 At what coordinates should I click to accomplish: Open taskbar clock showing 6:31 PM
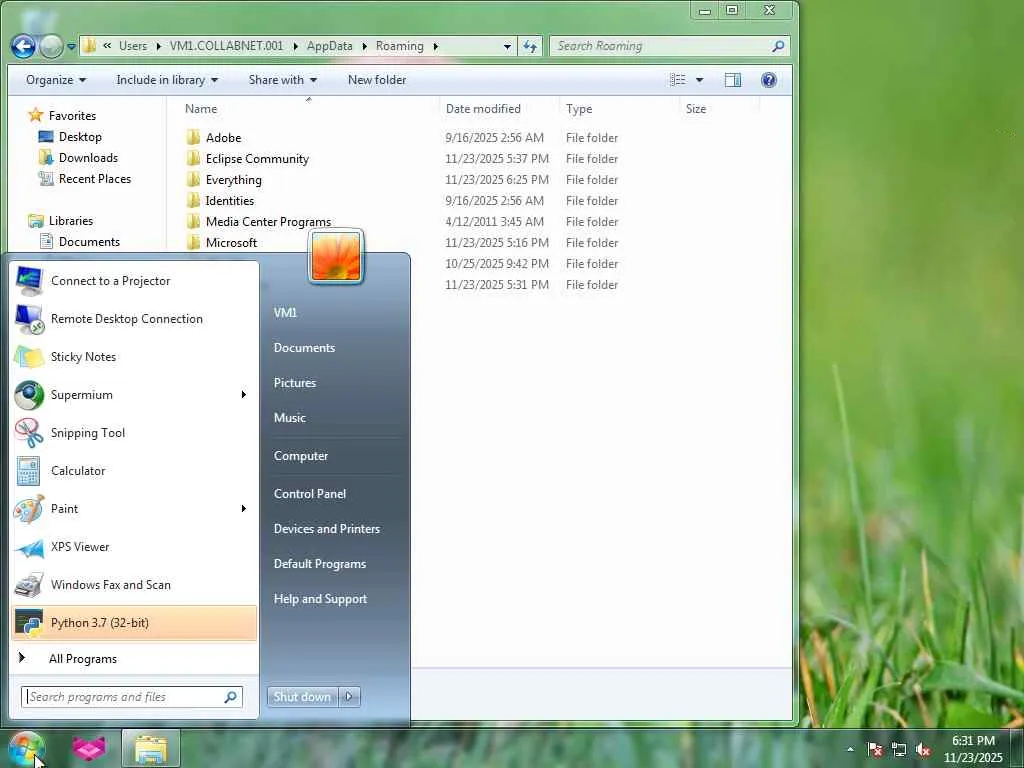973,749
